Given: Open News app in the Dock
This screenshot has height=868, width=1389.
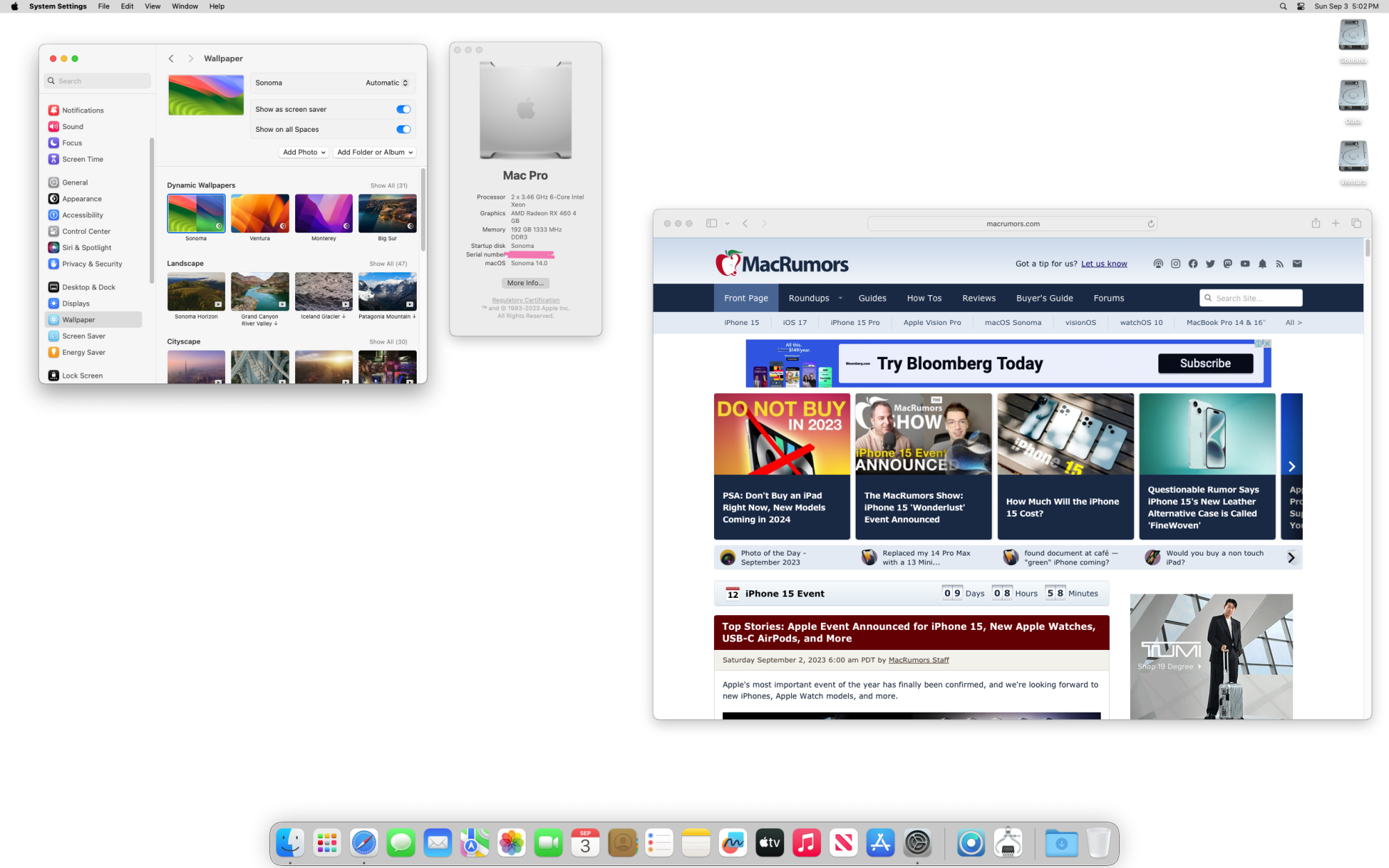Looking at the screenshot, I should 843,843.
